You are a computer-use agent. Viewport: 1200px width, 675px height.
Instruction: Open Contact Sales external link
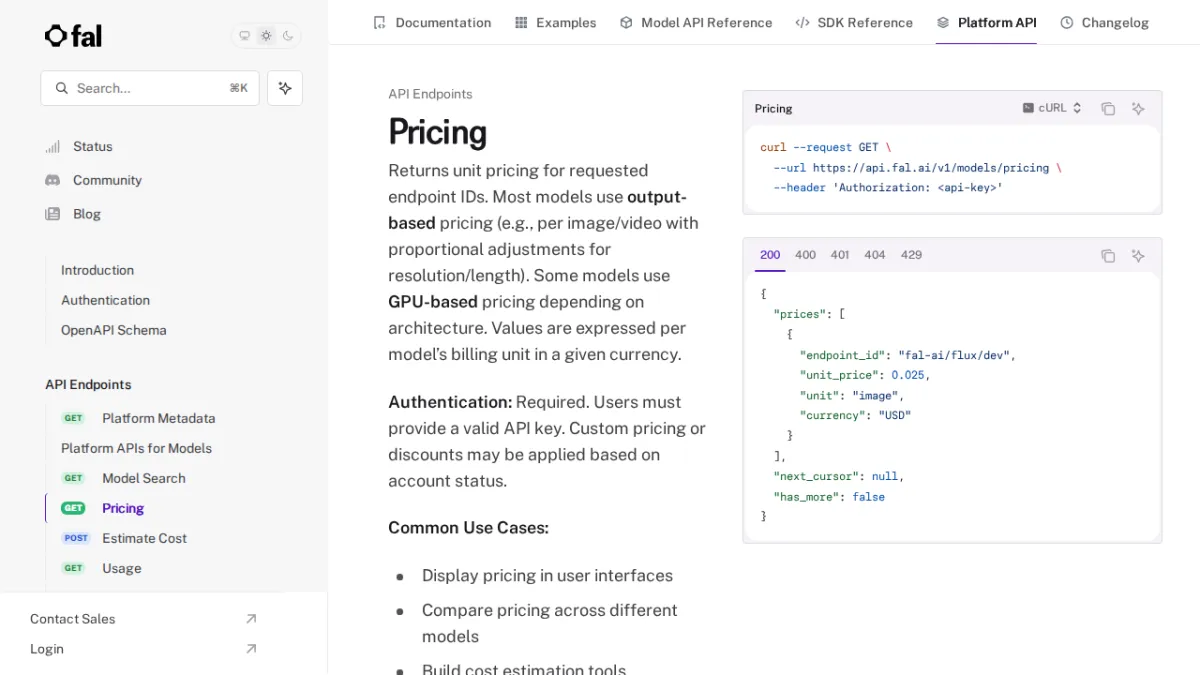143,619
